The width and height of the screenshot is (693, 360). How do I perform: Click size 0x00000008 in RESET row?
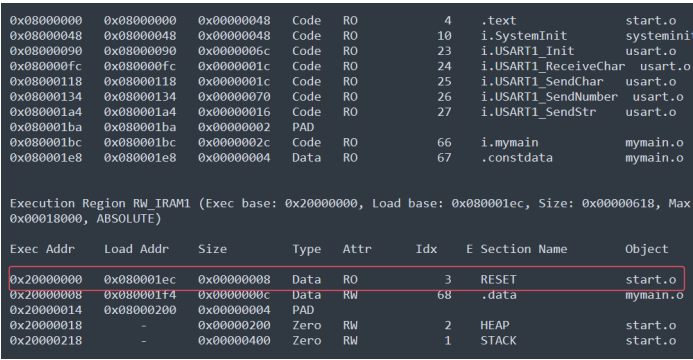[x=234, y=280]
